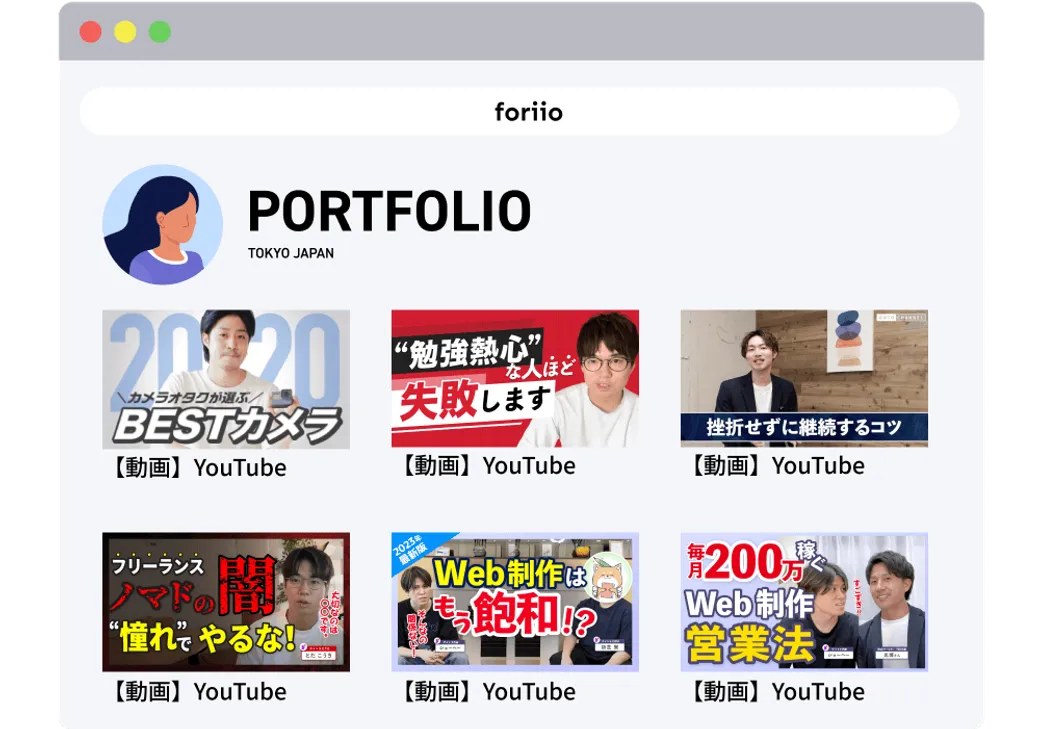Click YouTube caption under the 継続するコツ thumbnail
1040x729 pixels.
[x=777, y=466]
